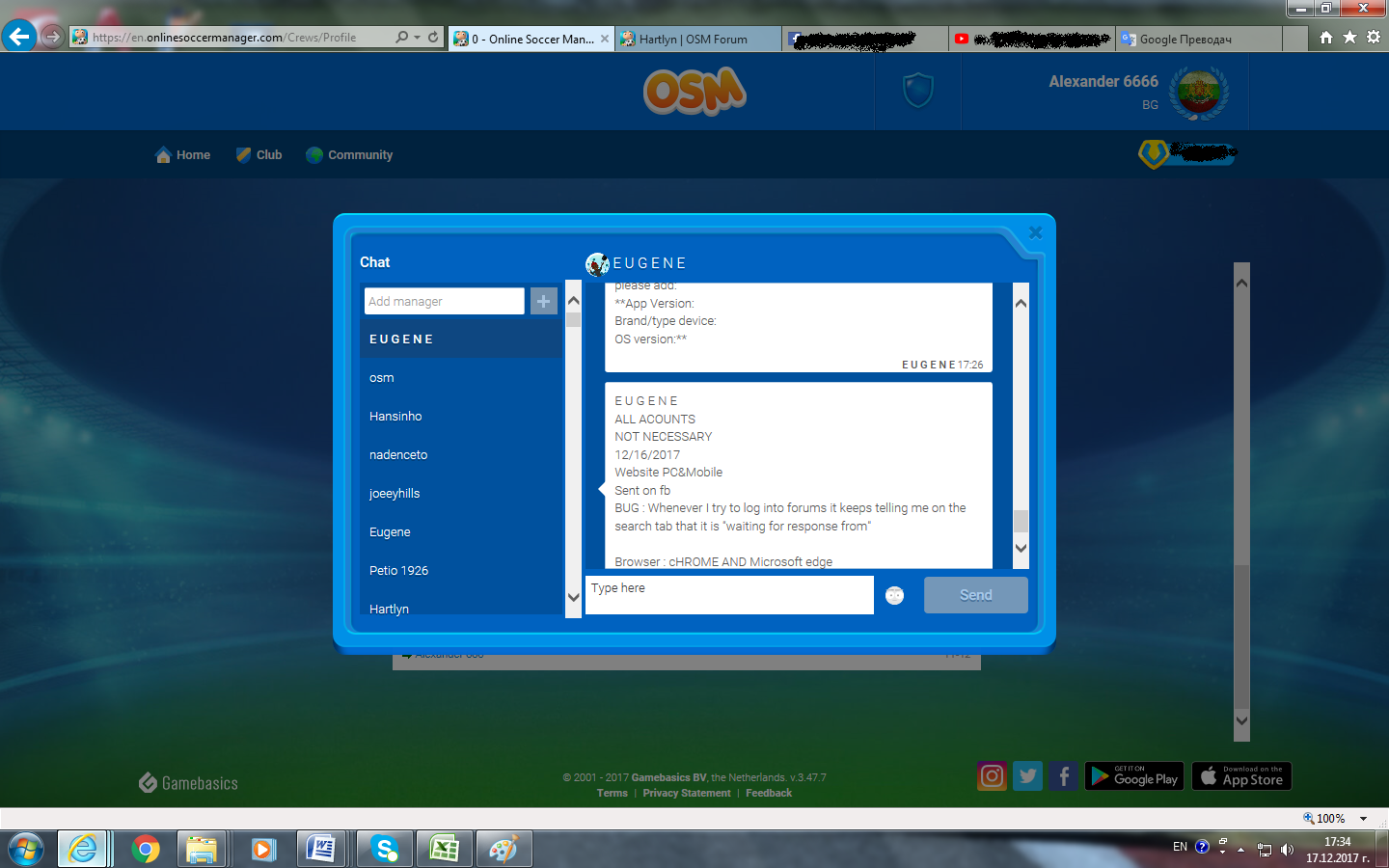Click page scrollbar up arrow
Image resolution: width=1389 pixels, height=868 pixels.
tap(1241, 284)
